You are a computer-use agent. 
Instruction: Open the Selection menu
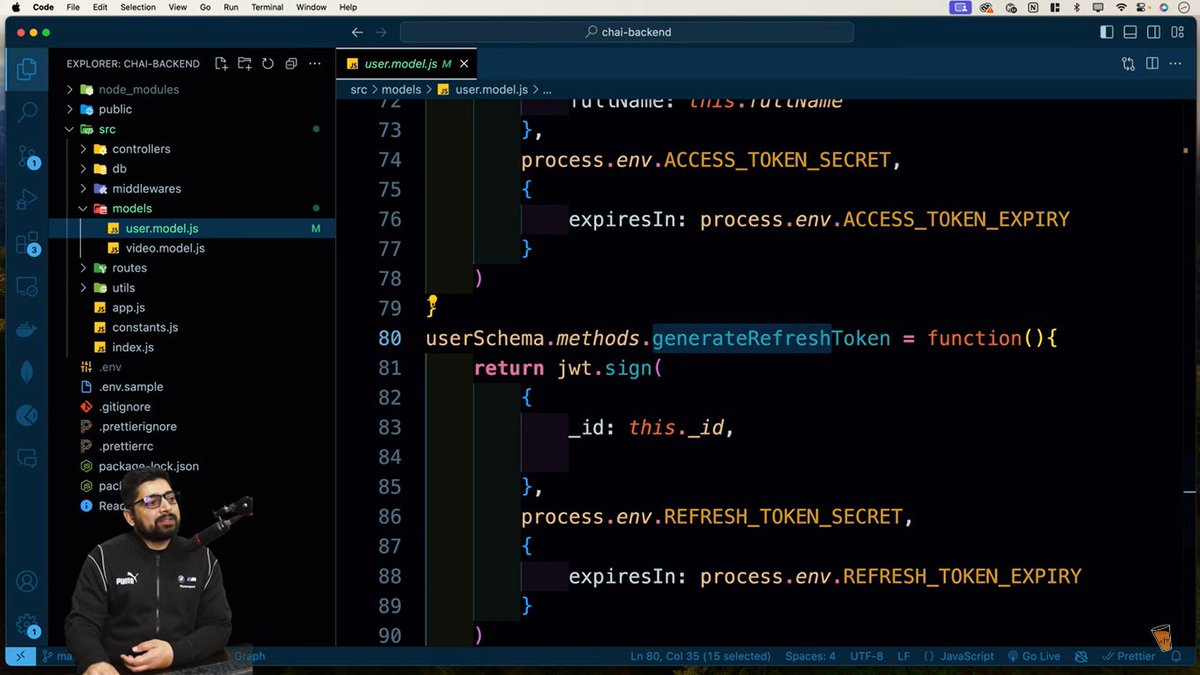(x=138, y=7)
